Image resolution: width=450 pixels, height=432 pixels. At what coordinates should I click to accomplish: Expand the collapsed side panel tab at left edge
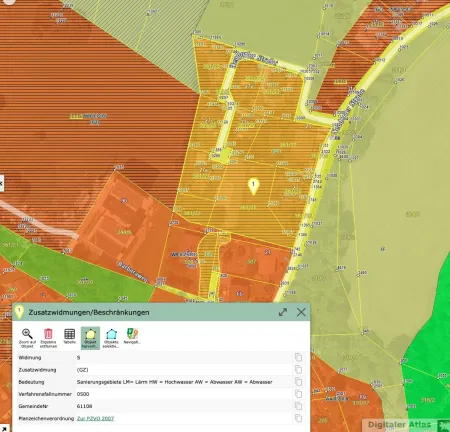tap(2, 183)
